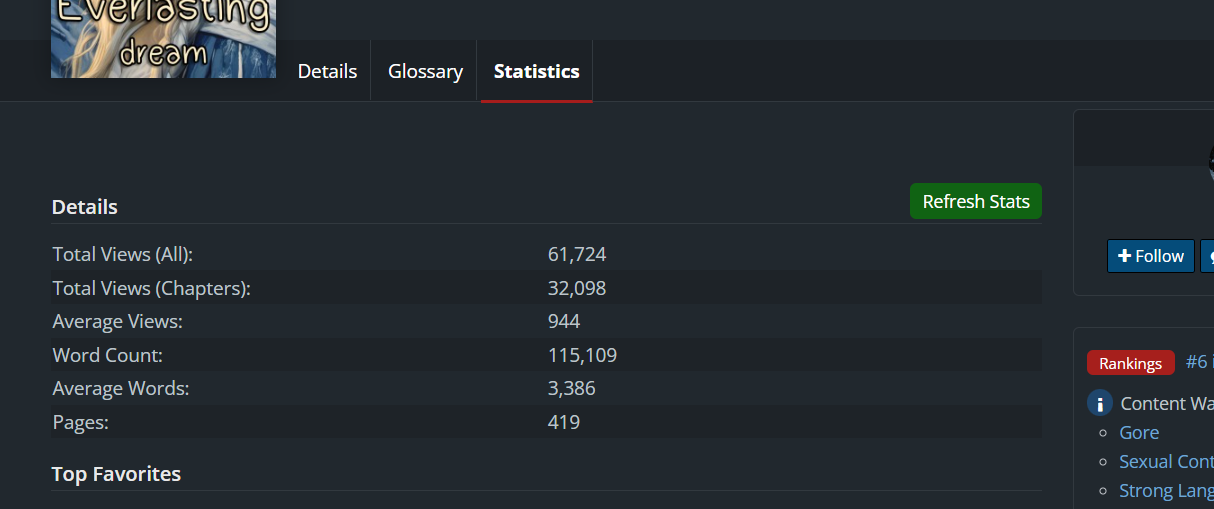
Task: Open the Glossary tab
Action: 425,71
